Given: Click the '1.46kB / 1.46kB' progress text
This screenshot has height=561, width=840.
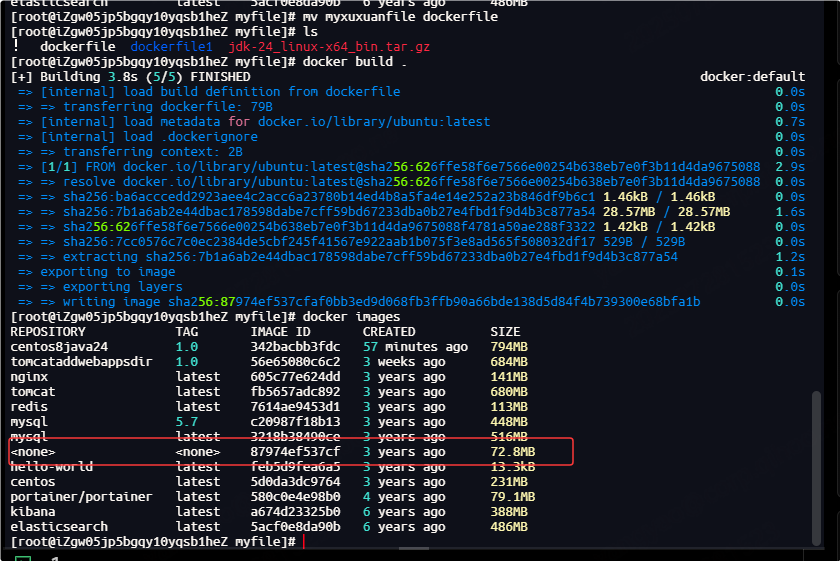Looking at the screenshot, I should click(x=658, y=197).
